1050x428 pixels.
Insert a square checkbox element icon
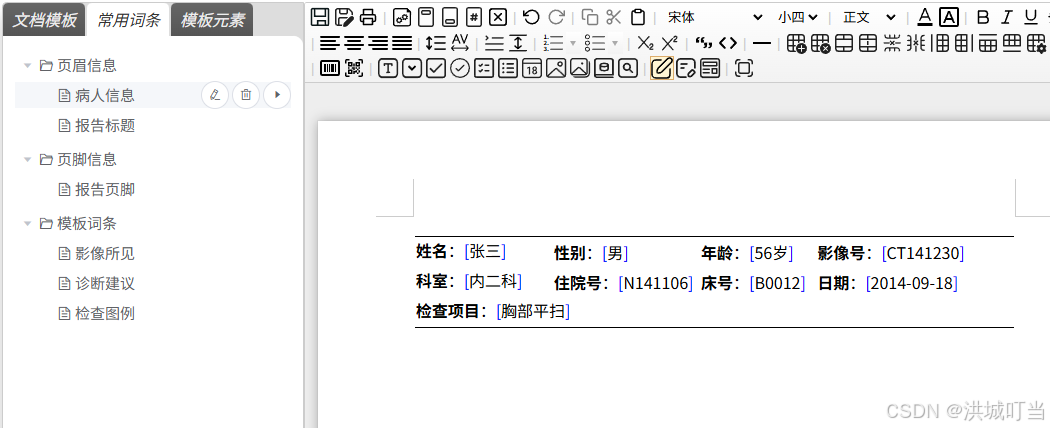436,68
